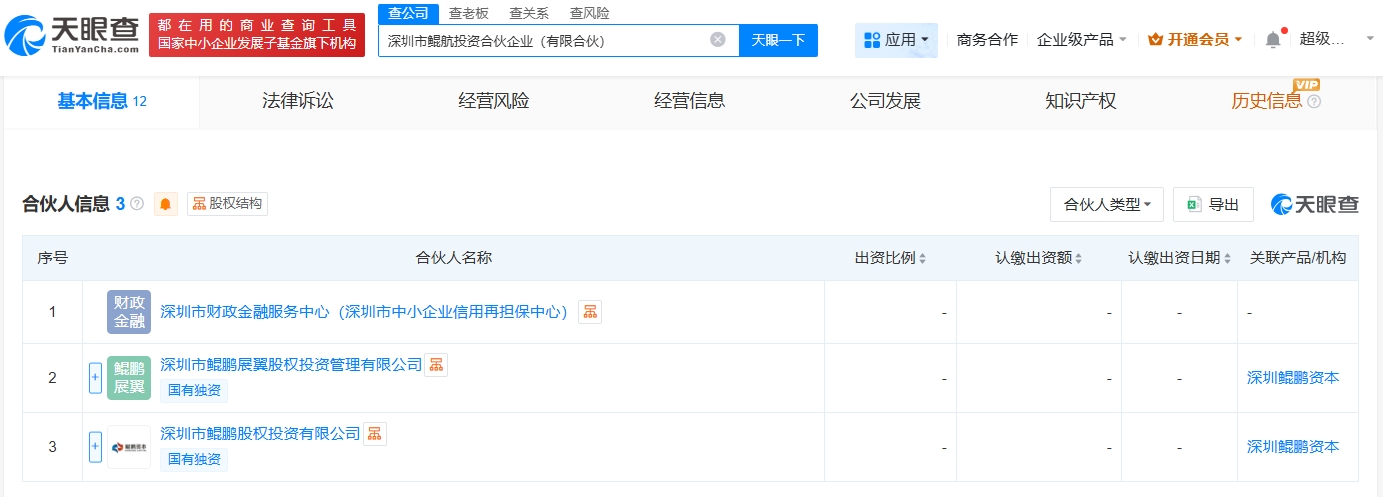The image size is (1383, 497).
Task: Open equity structure icon for 深圳市鲲鹏股权投资有限公司
Action: click(375, 434)
